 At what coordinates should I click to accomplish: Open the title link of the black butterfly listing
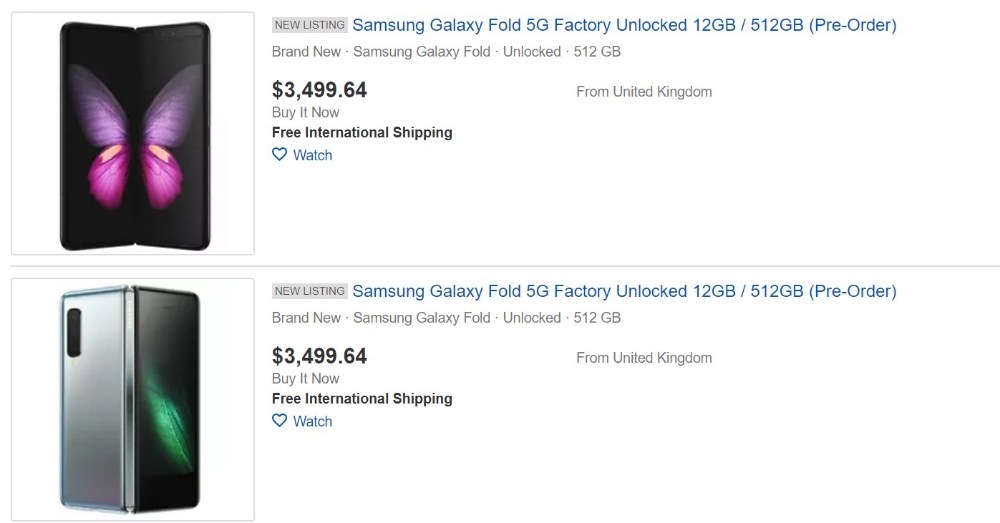click(x=624, y=25)
